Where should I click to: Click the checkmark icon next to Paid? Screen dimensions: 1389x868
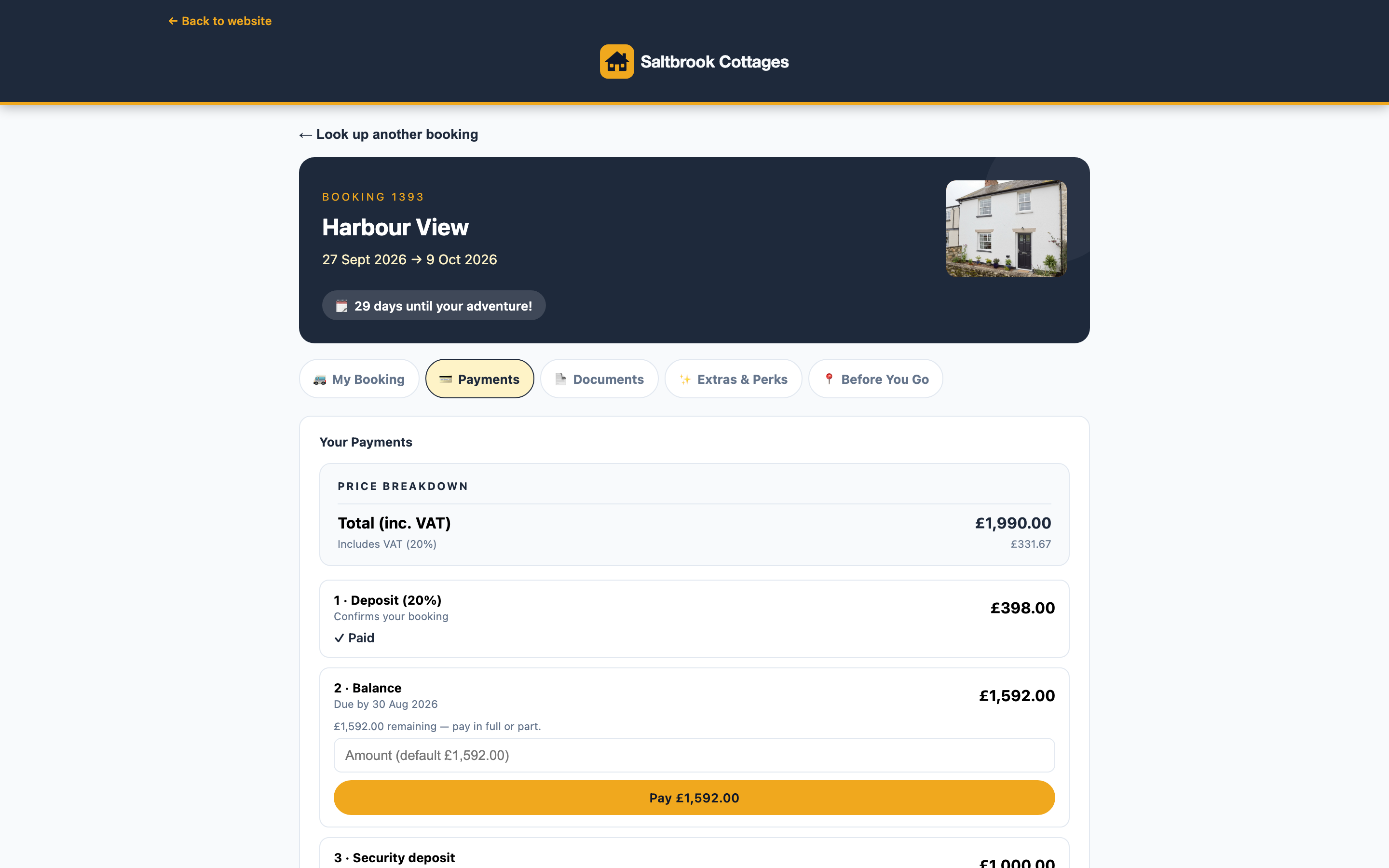[339, 638]
